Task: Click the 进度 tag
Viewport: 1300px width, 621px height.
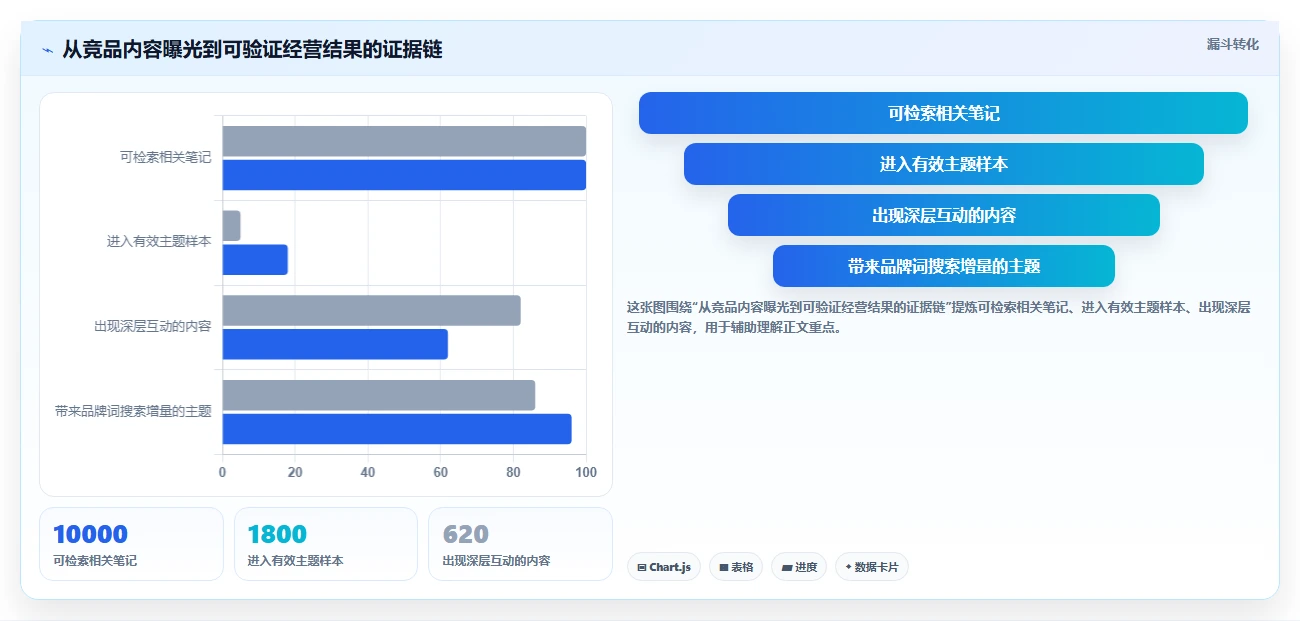Action: coord(799,567)
